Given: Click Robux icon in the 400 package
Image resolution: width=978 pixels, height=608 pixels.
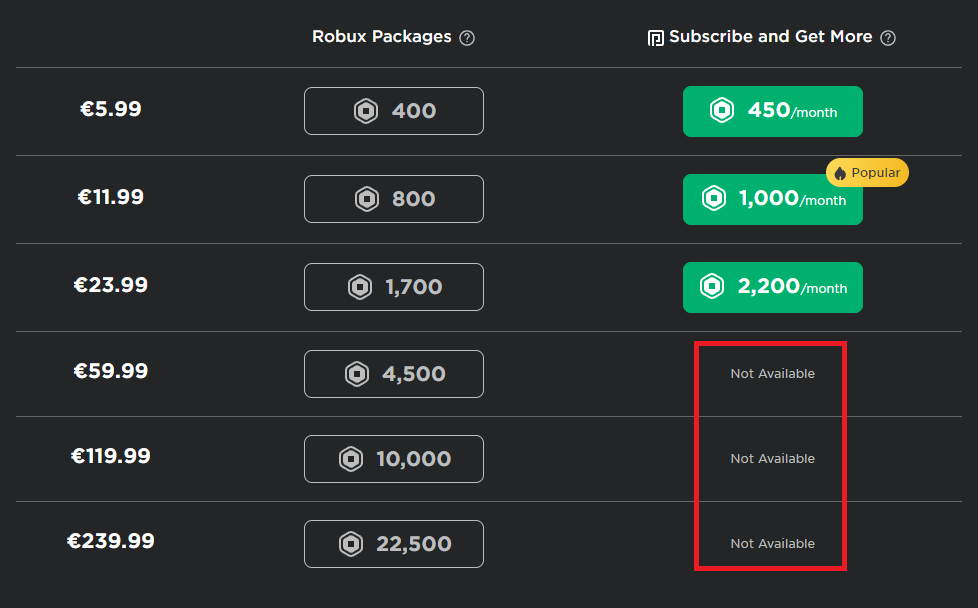Looking at the screenshot, I should point(366,111).
